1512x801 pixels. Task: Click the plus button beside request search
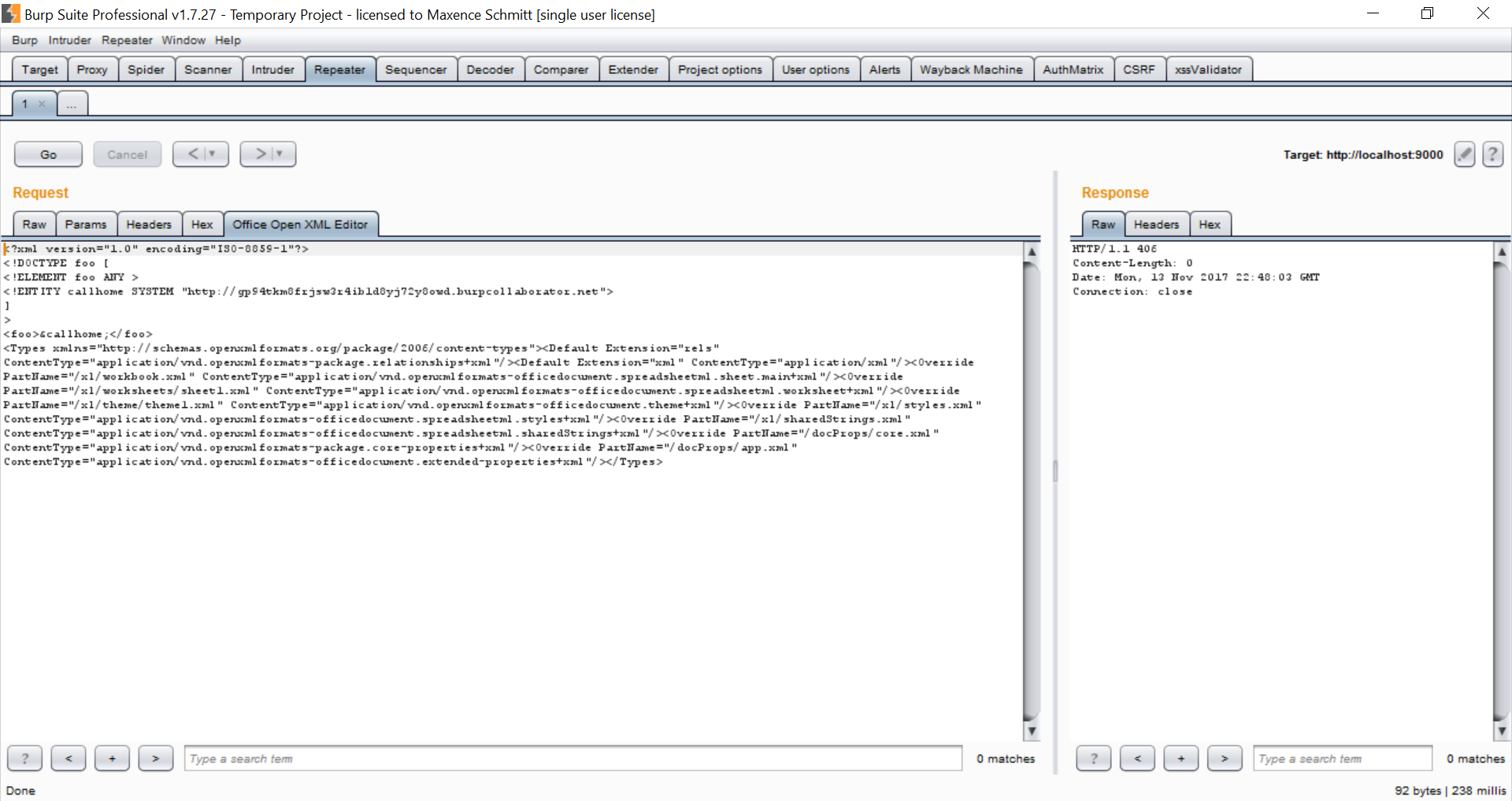[112, 758]
